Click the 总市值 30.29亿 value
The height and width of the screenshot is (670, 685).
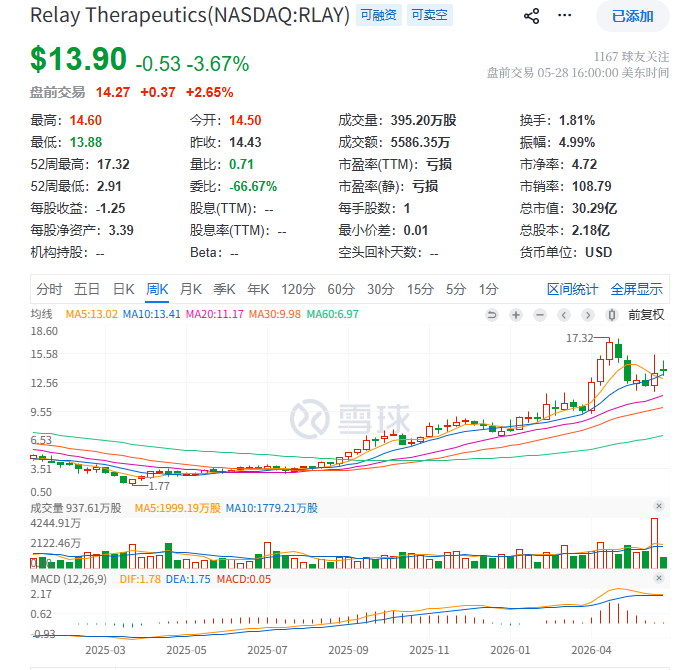coord(595,208)
